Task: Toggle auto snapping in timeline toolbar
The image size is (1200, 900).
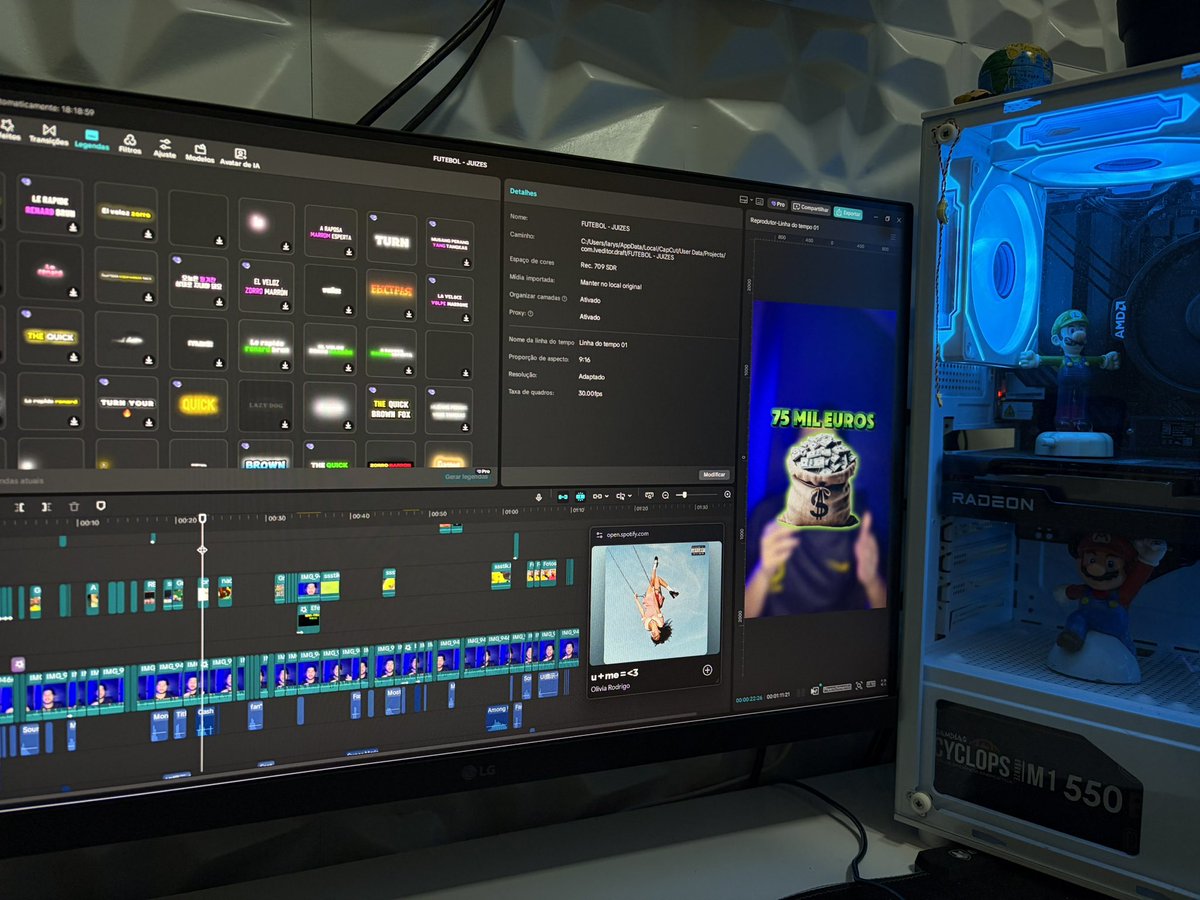Action: (x=581, y=496)
